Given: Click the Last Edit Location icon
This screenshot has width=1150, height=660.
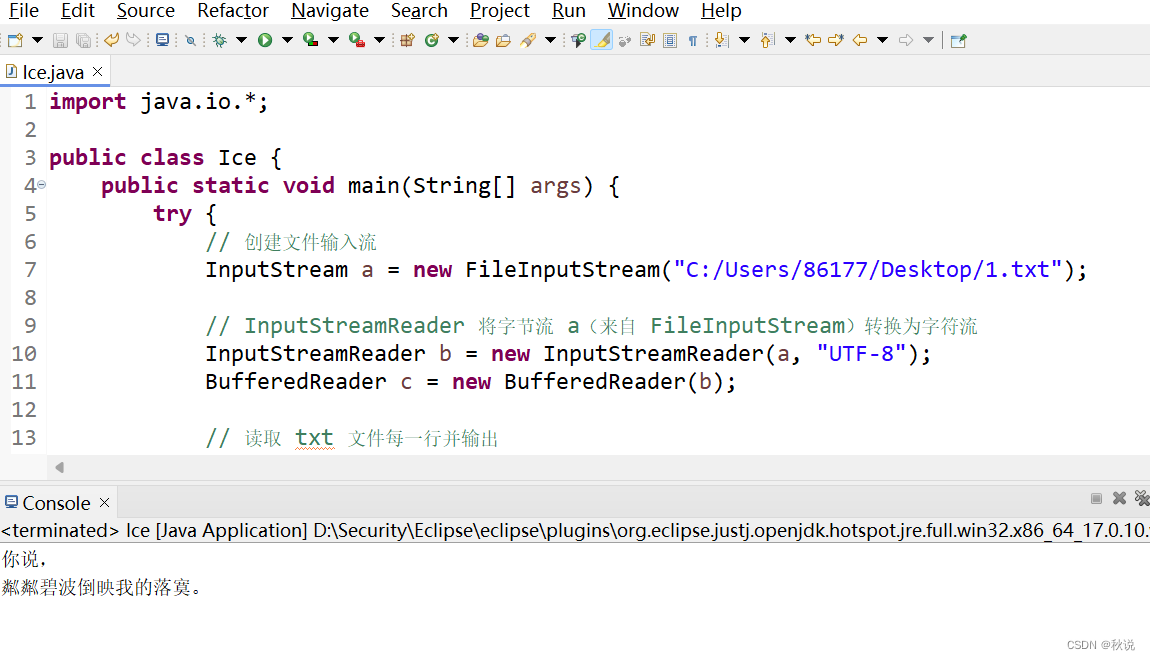Looking at the screenshot, I should point(813,40).
